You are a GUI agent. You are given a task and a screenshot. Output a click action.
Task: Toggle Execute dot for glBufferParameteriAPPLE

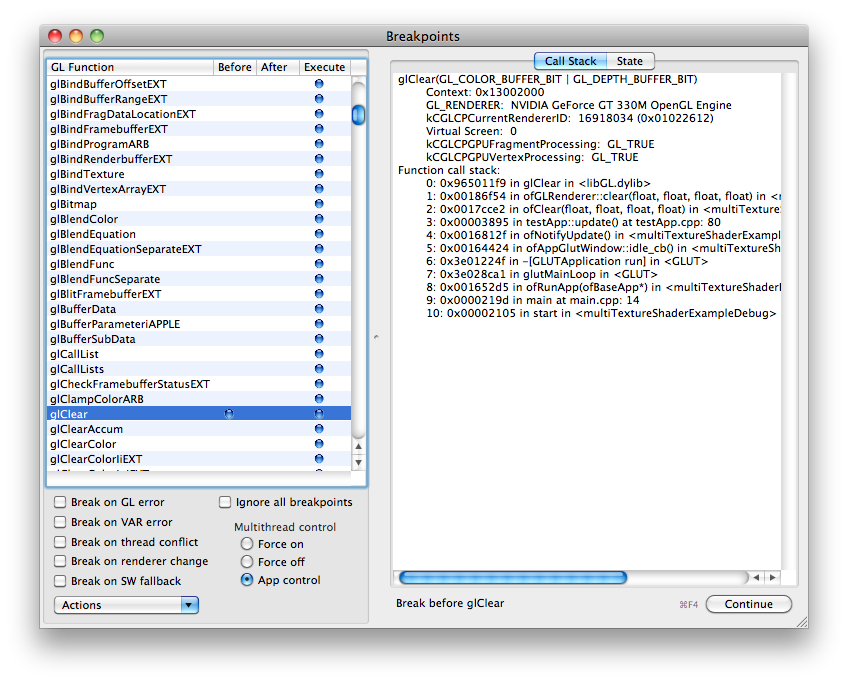tap(319, 324)
